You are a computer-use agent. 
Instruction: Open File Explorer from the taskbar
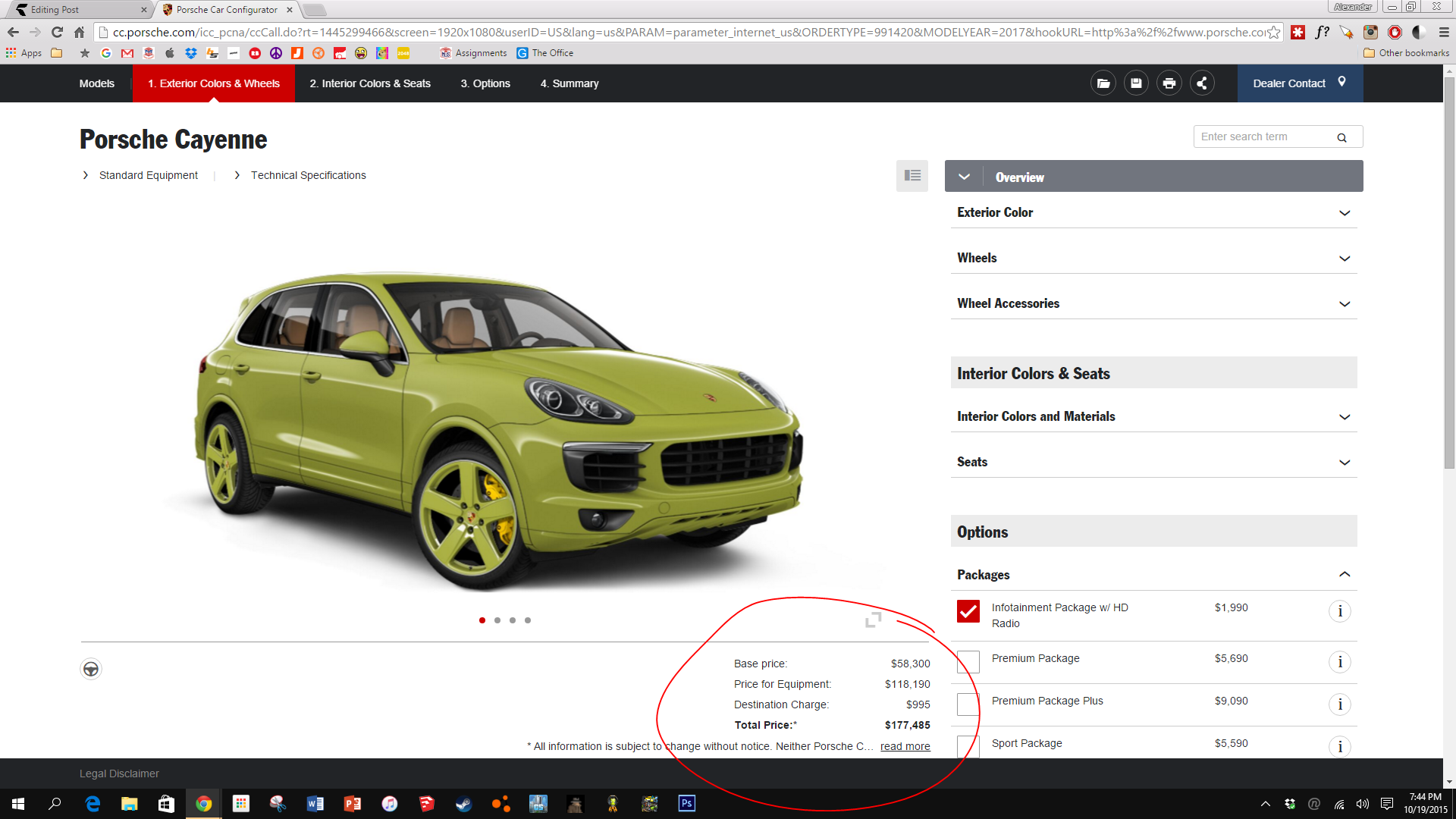click(130, 804)
